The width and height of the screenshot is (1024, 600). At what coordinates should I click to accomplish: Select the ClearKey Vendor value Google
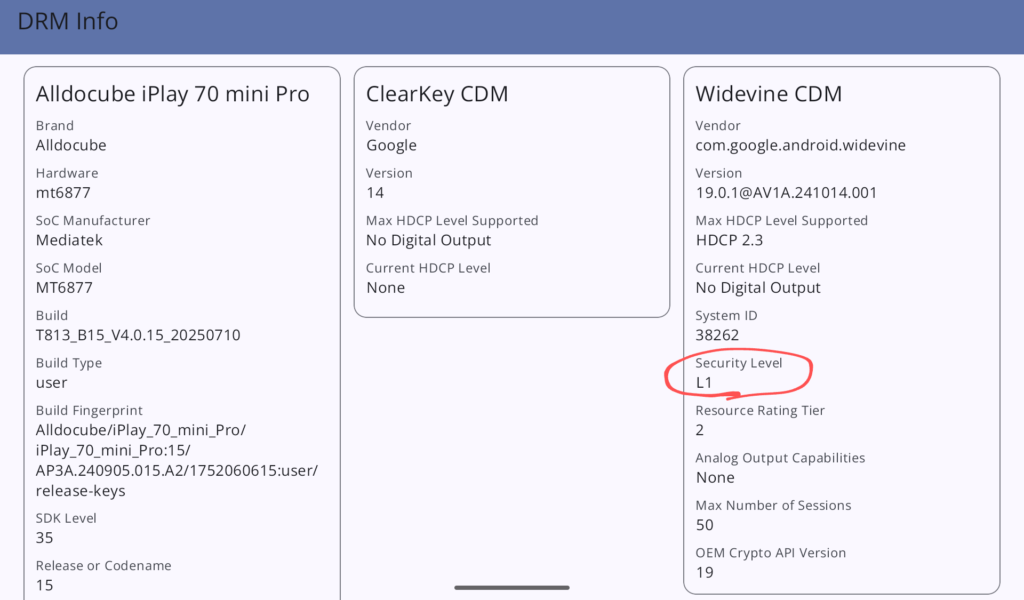pyautogui.click(x=391, y=146)
